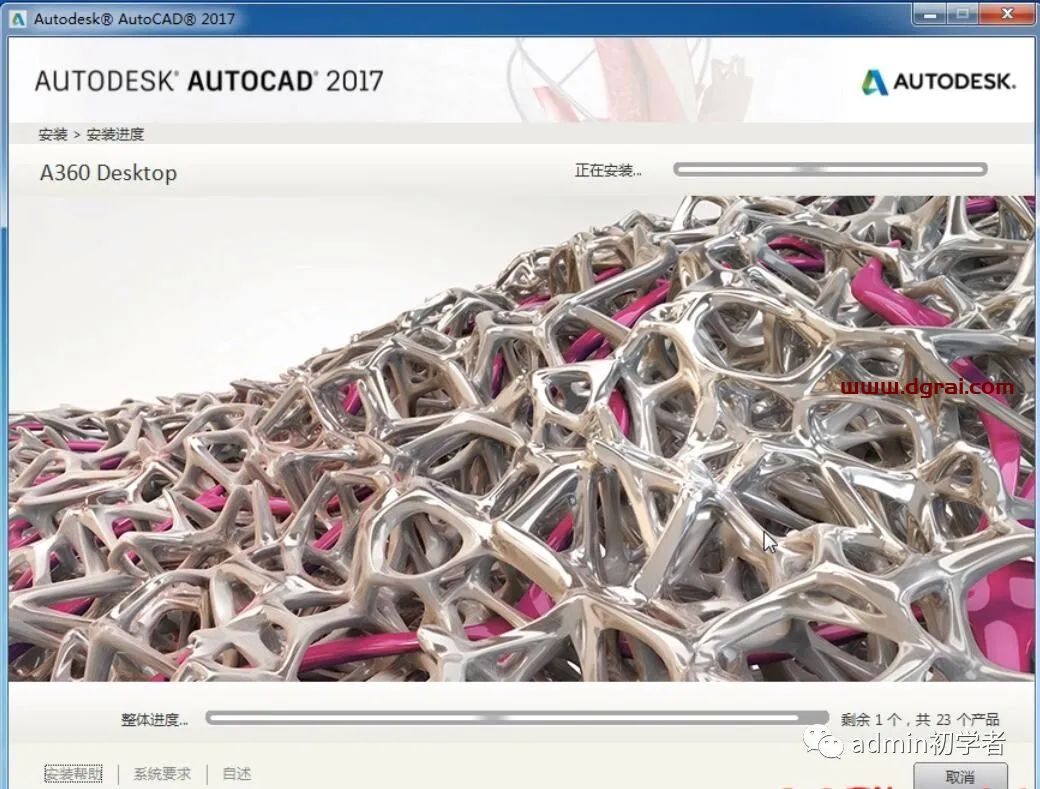Minimize the AutoCAD 2017 installer window
This screenshot has width=1040, height=789.
(x=931, y=14)
